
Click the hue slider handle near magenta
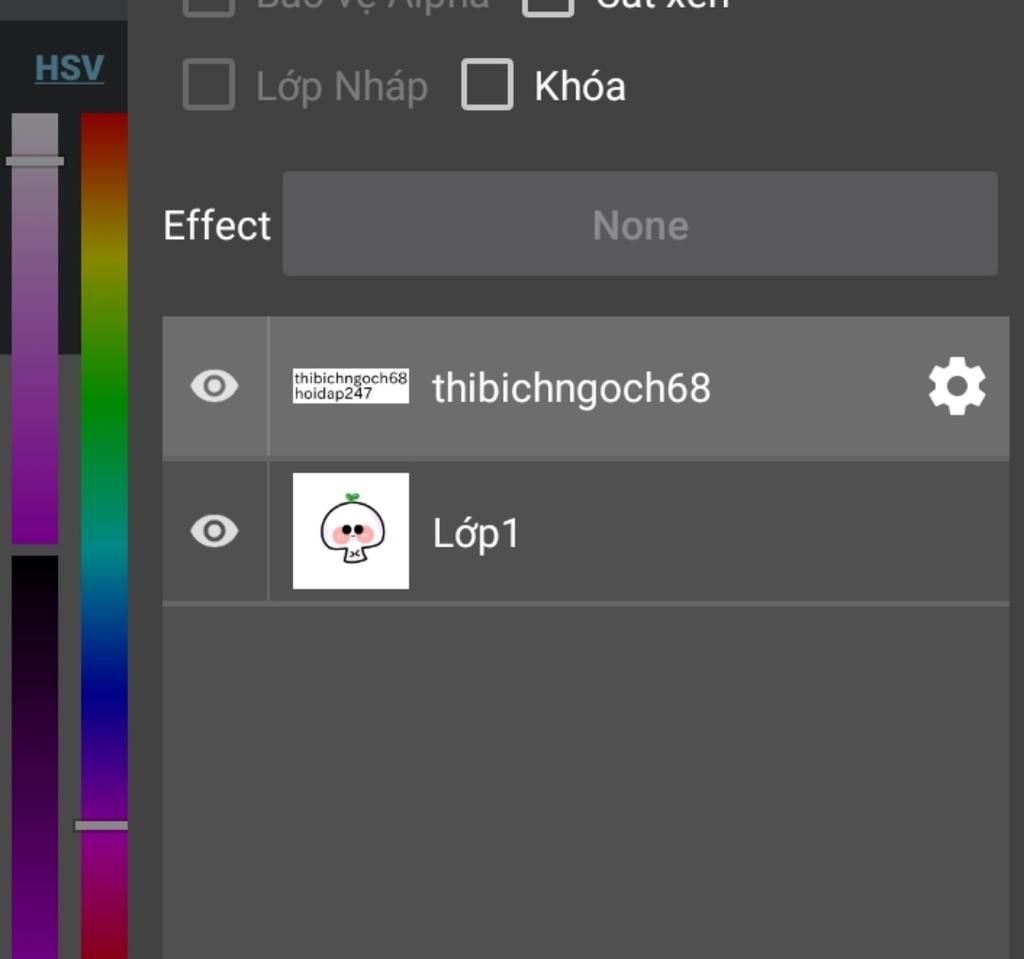tap(101, 826)
